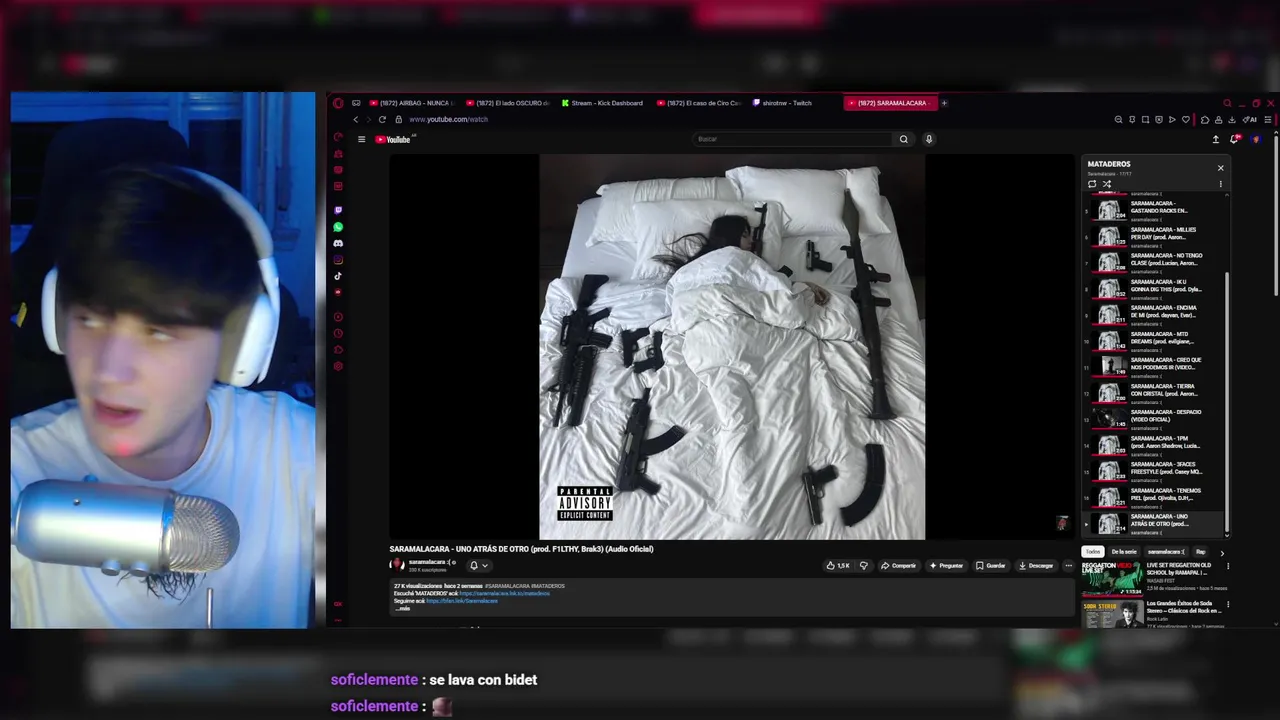Screen dimensions: 1280x720
Task: Click the Preguntar button
Action: point(946,565)
